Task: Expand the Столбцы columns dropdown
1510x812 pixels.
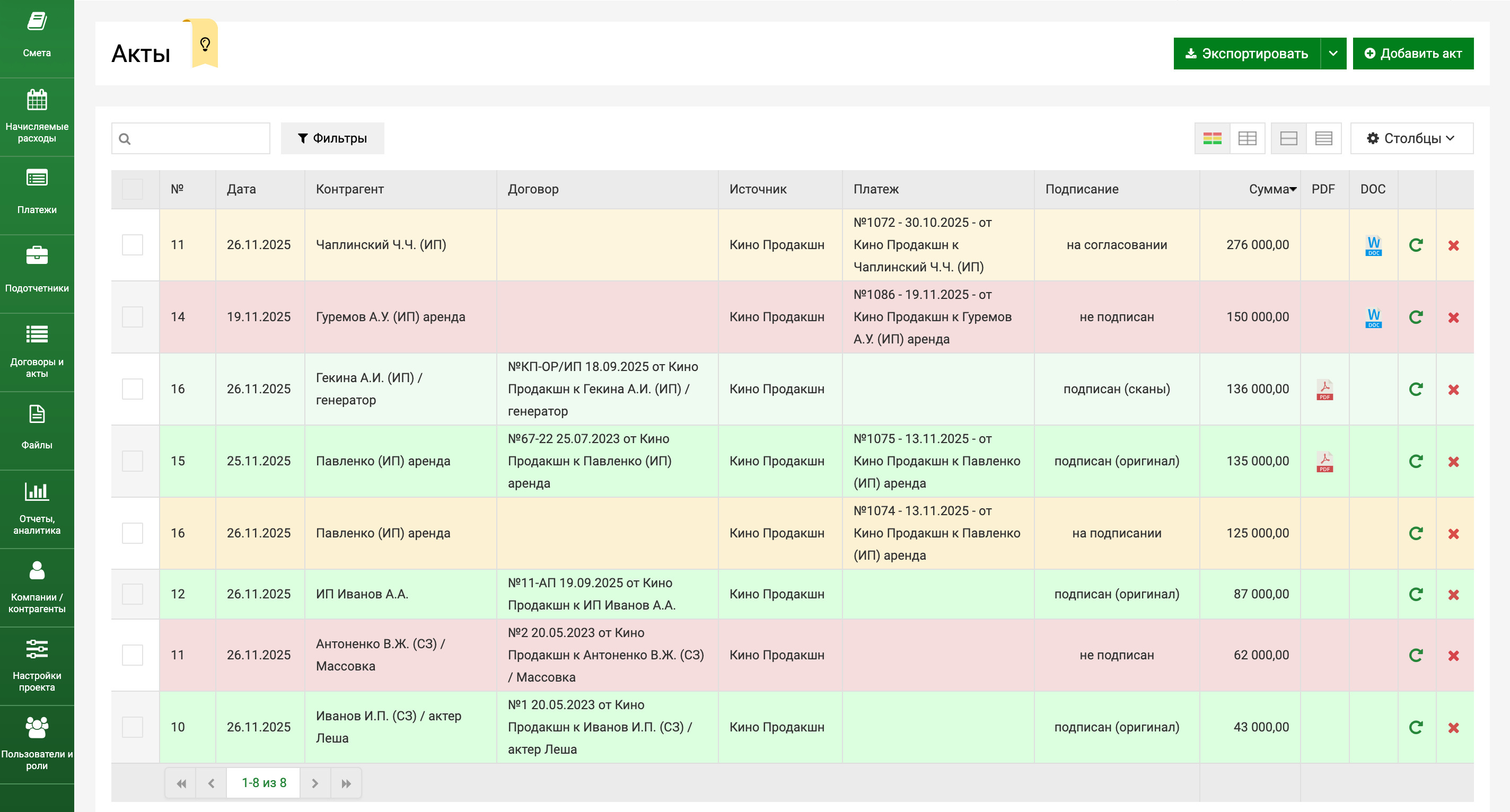Action: click(x=1411, y=138)
